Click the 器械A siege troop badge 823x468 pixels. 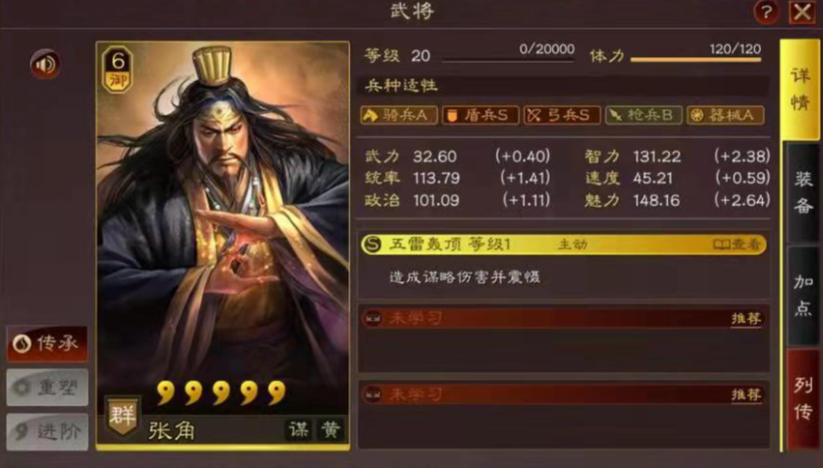click(x=725, y=115)
